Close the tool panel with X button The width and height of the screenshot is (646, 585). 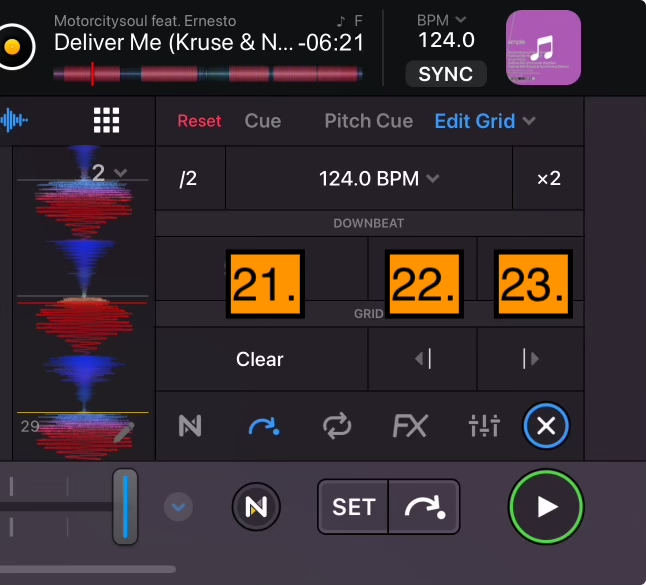tap(546, 426)
